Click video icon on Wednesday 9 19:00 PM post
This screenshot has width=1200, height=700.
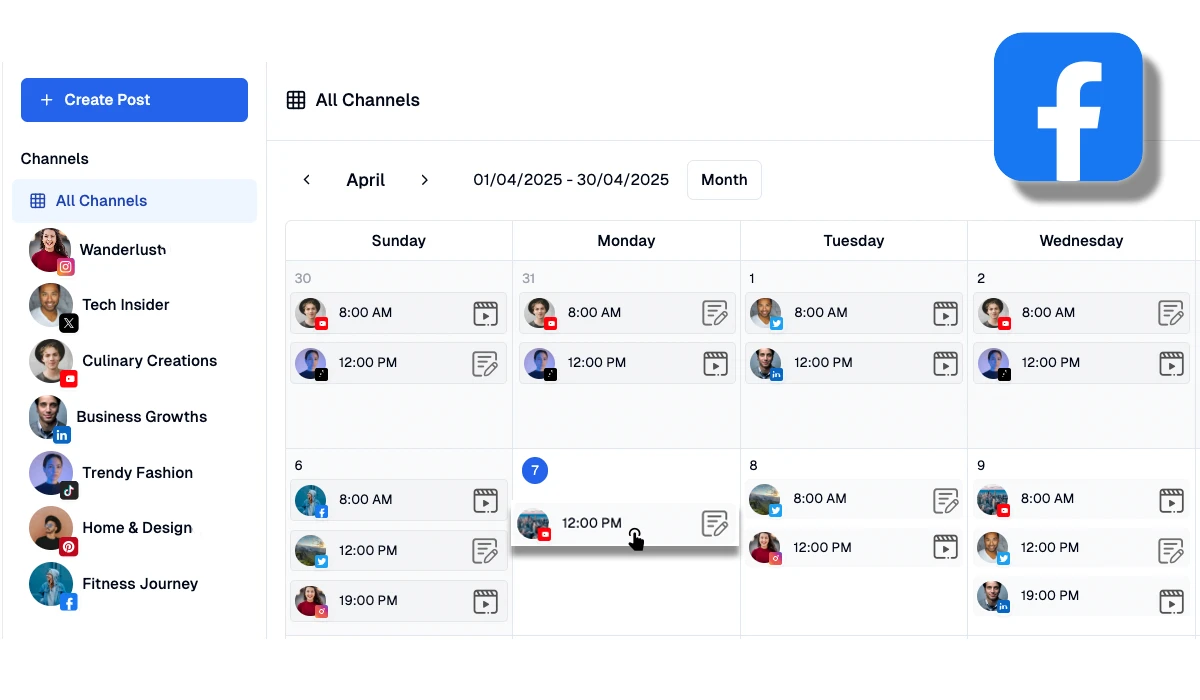point(1171,601)
